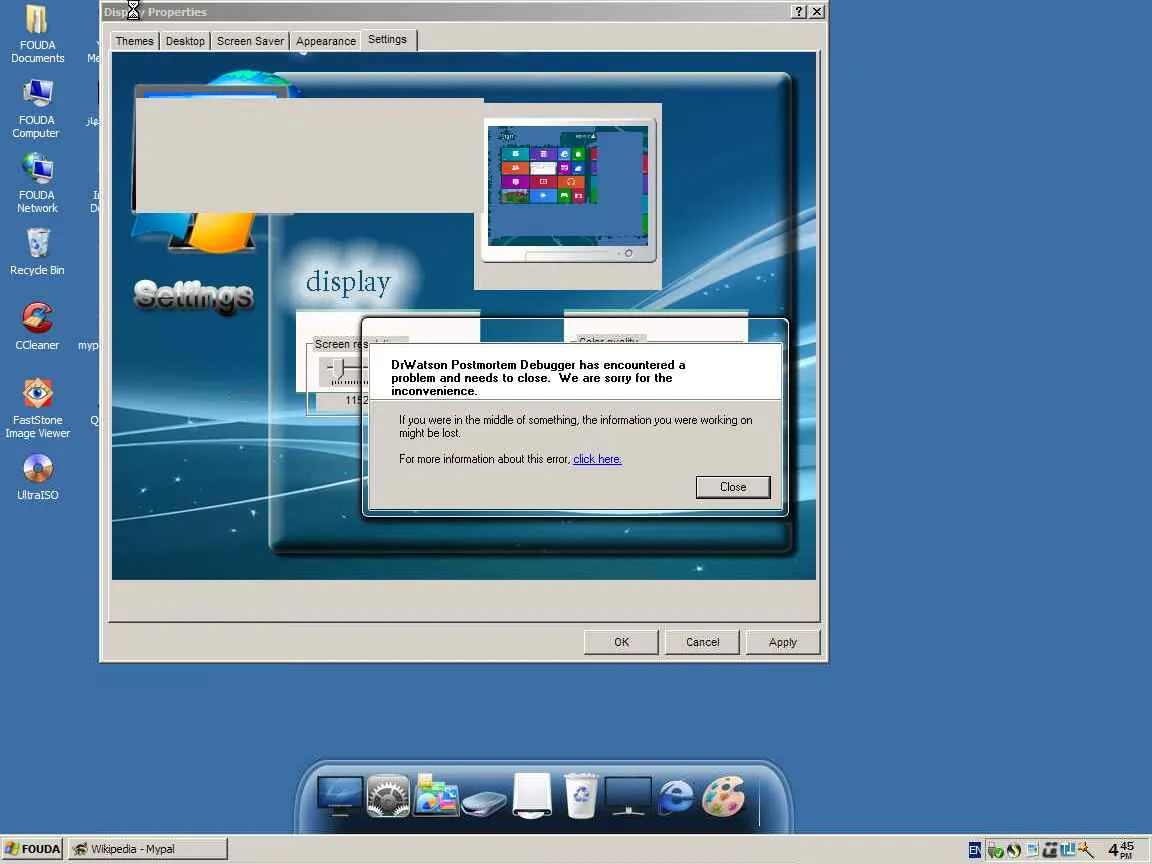This screenshot has width=1152, height=864.
Task: Click the yellow pin tray icon
Action: (1085, 849)
